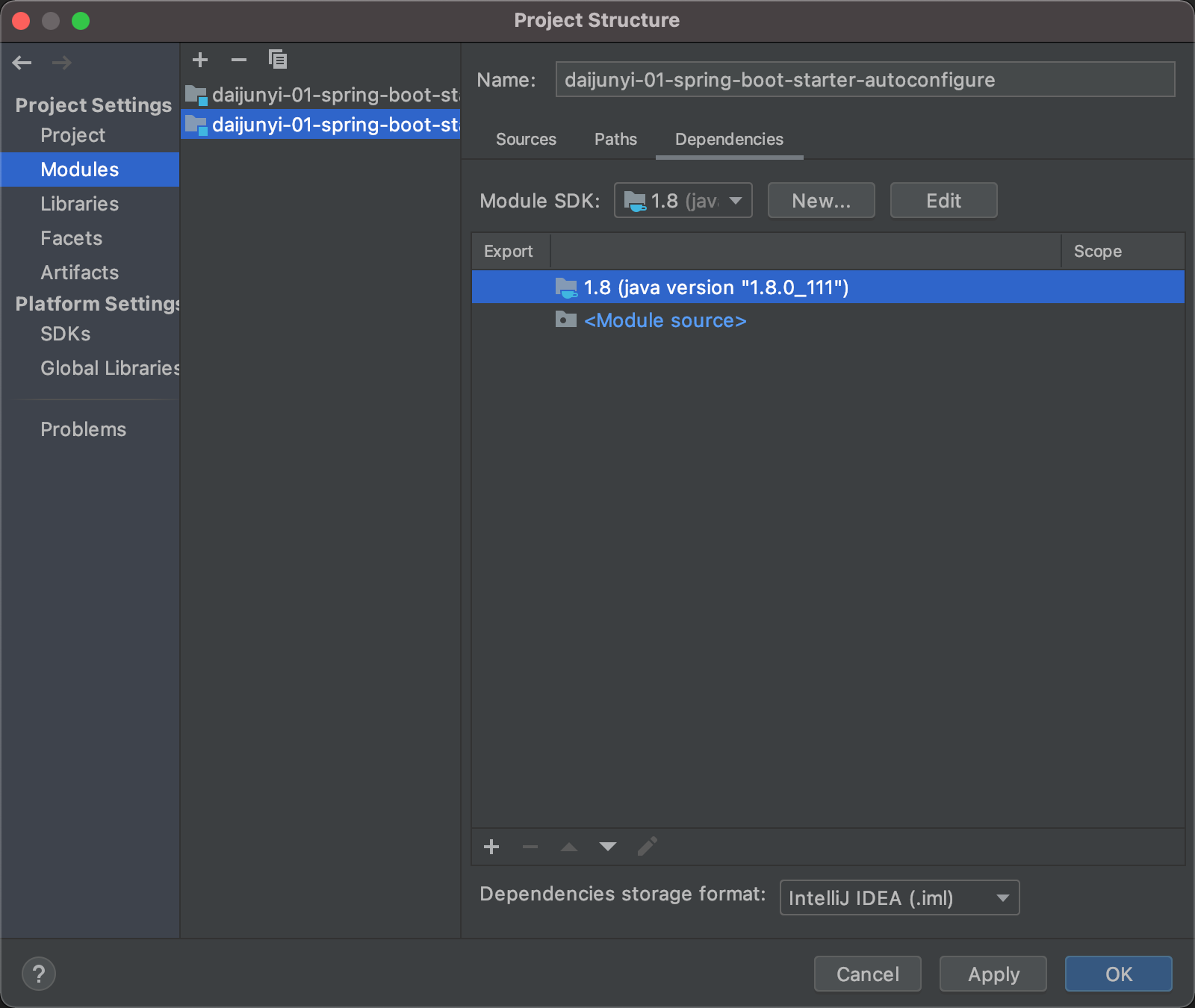Click the JDK 1.8 folder icon in dependencies
1195x1008 pixels.
point(566,287)
